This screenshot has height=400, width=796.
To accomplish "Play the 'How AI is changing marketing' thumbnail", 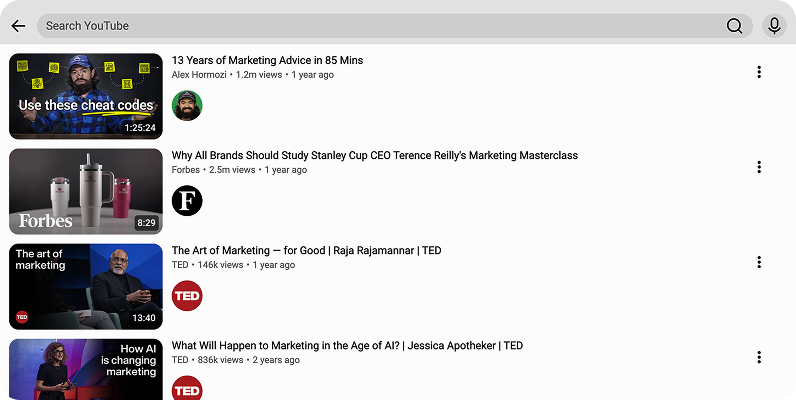I will point(86,370).
